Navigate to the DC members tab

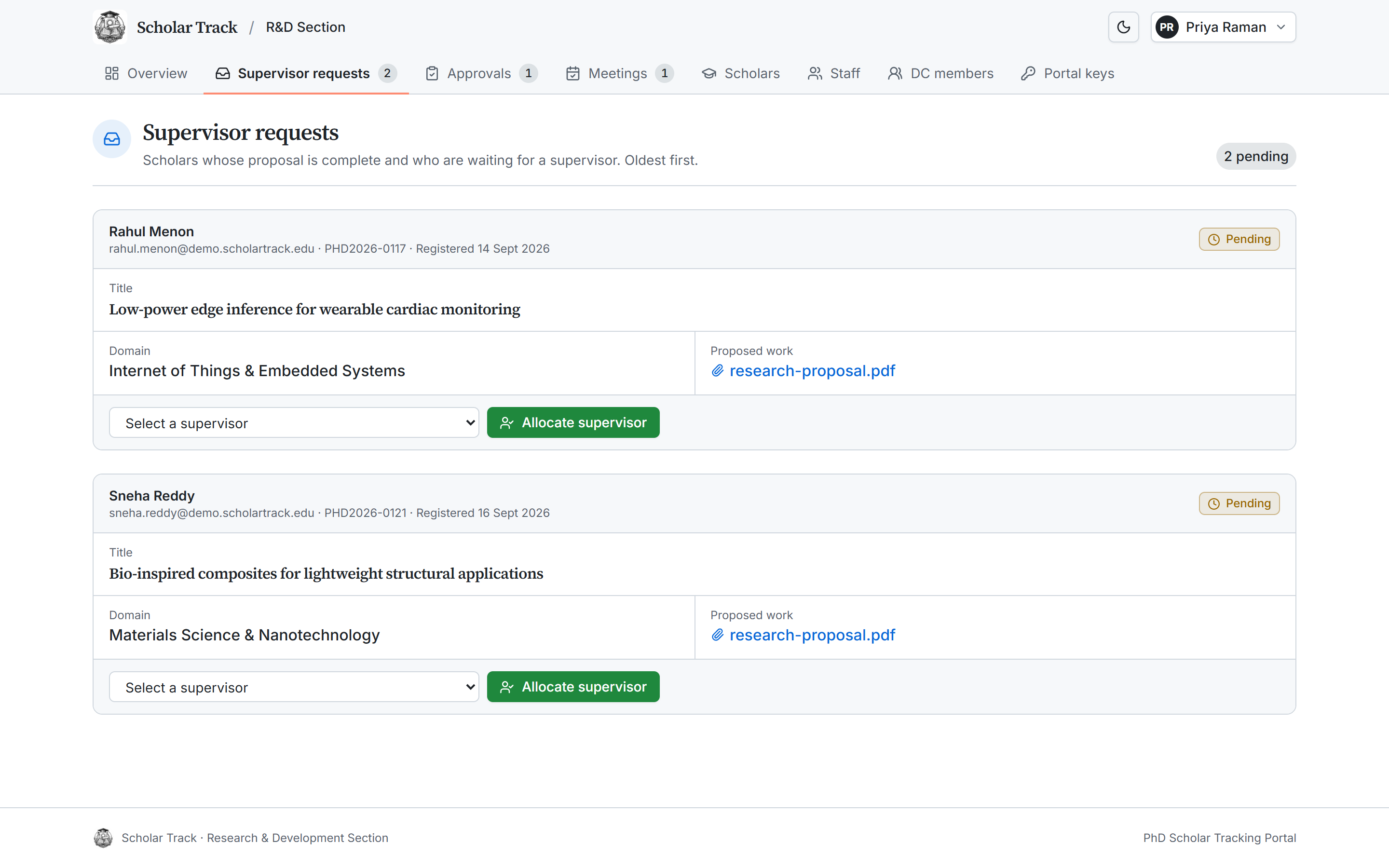(940, 73)
